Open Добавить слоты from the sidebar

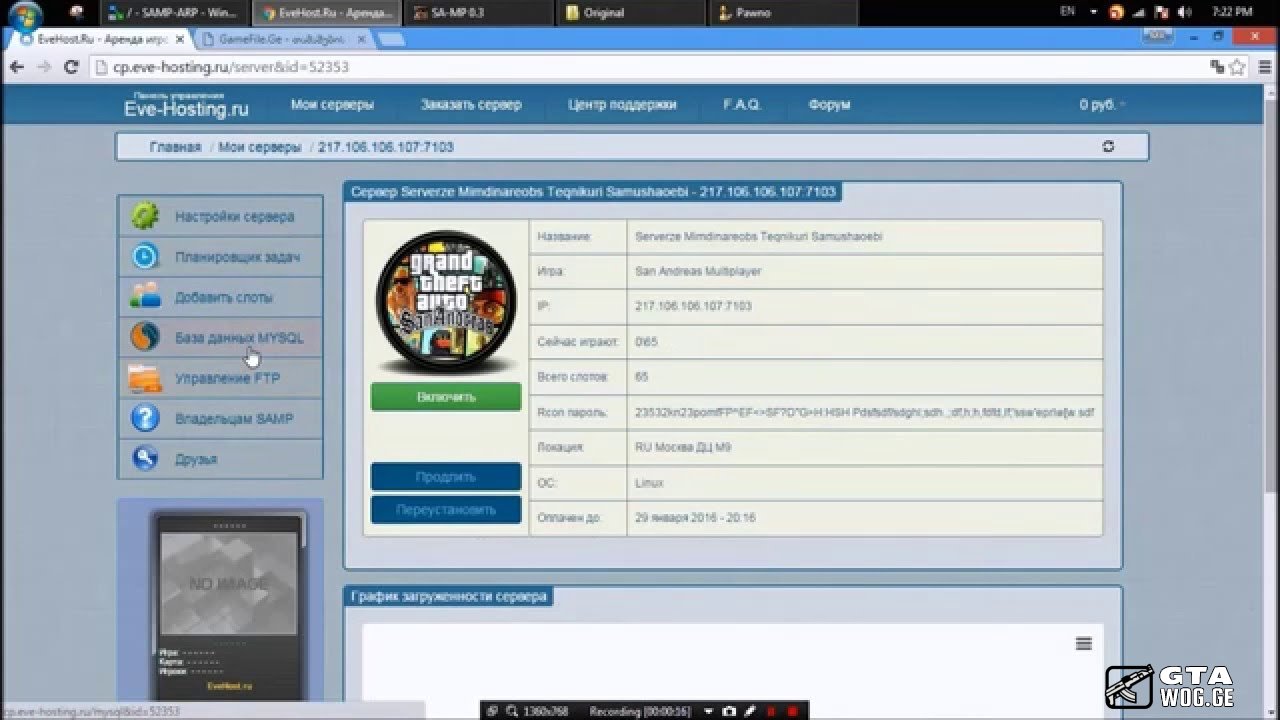click(x=223, y=298)
